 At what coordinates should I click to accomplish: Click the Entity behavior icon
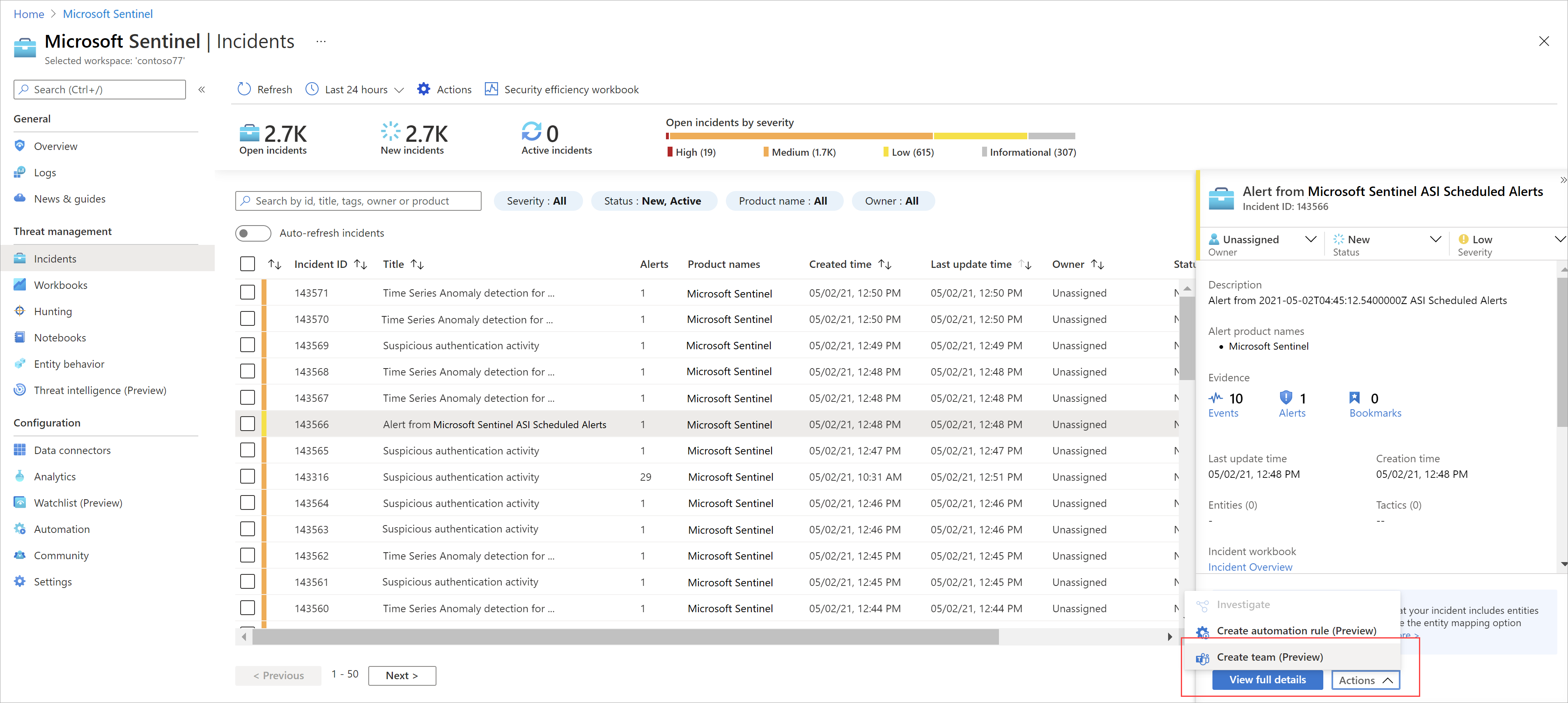[20, 363]
